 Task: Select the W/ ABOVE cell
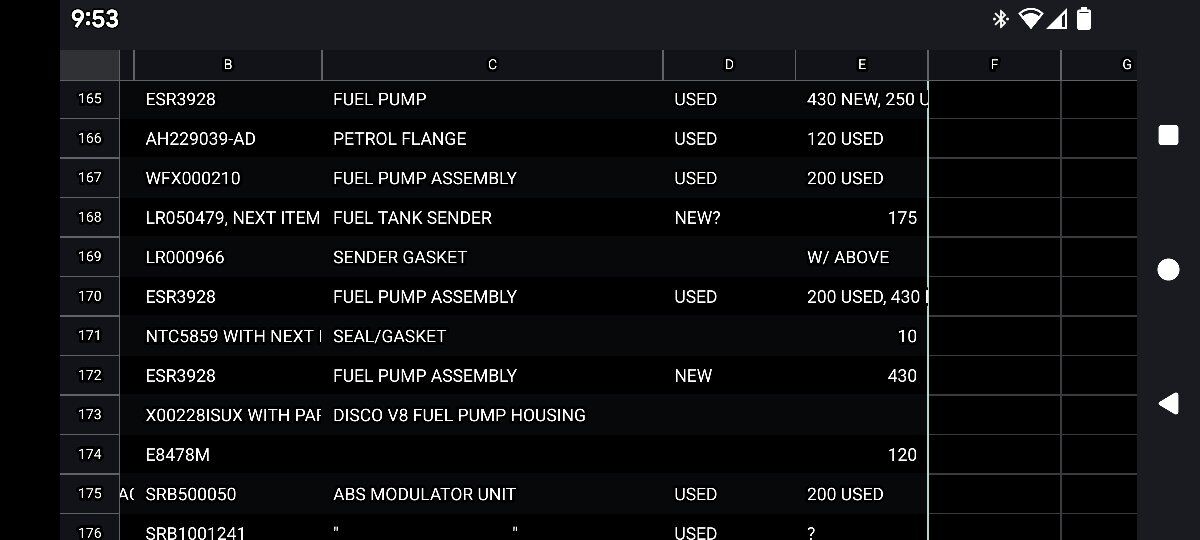click(862, 257)
